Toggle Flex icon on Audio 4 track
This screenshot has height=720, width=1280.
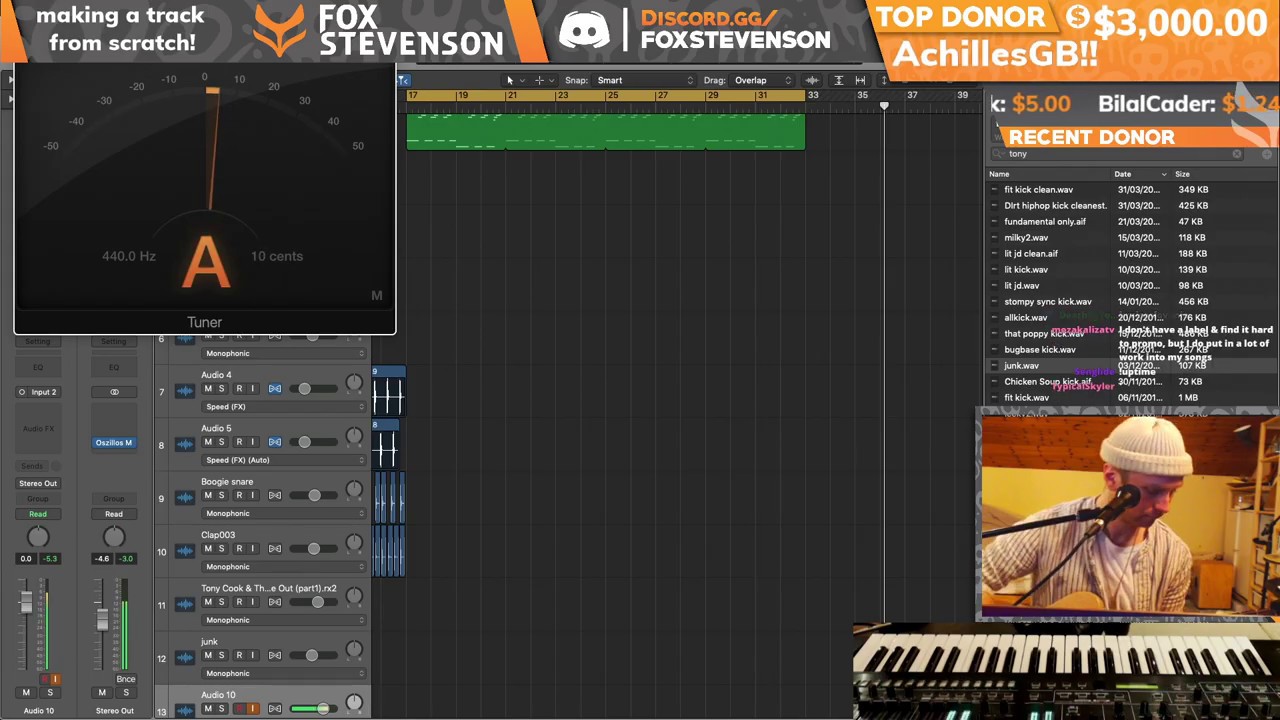[275, 389]
